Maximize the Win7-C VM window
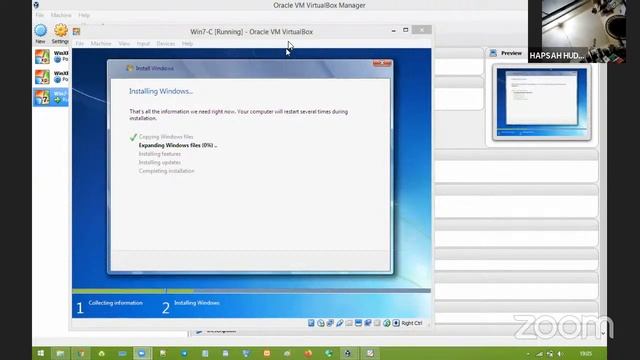The height and width of the screenshot is (360, 640). pos(405,30)
